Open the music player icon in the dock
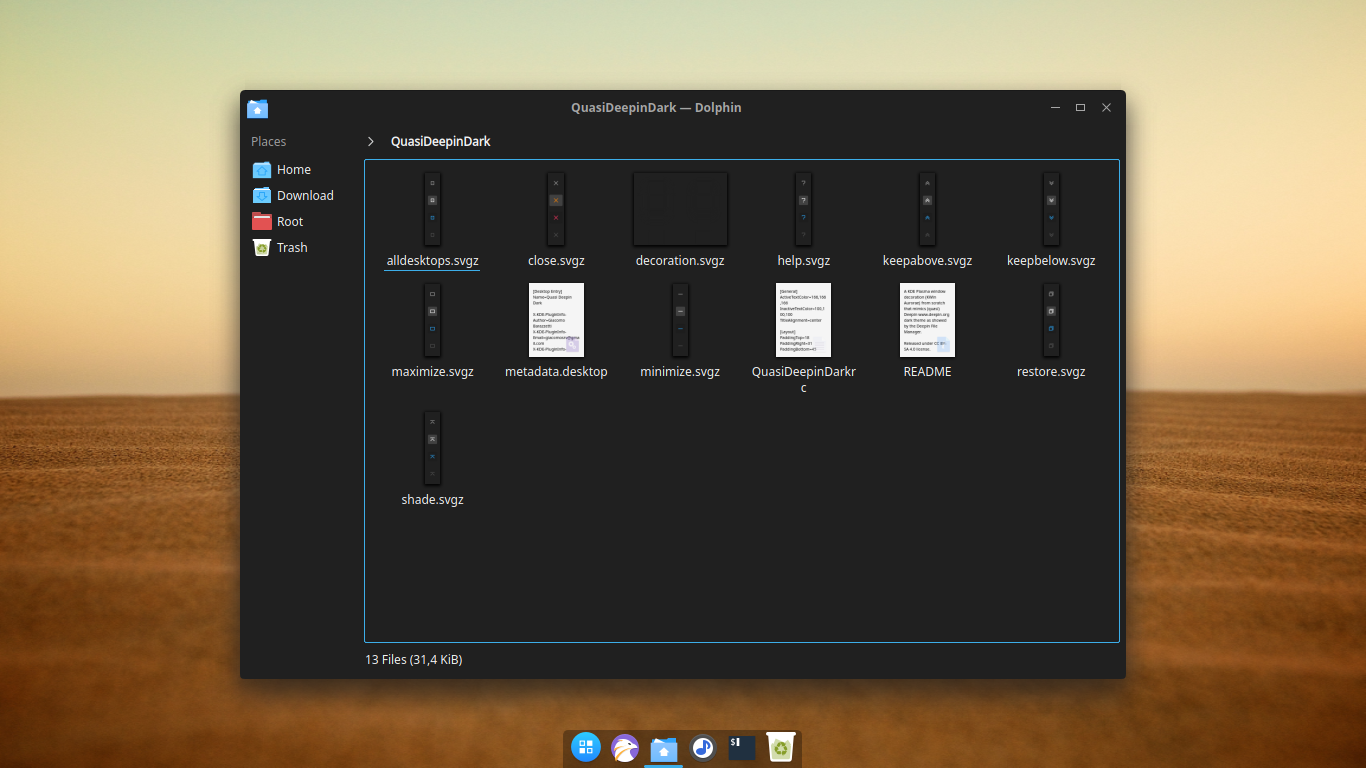 click(703, 747)
